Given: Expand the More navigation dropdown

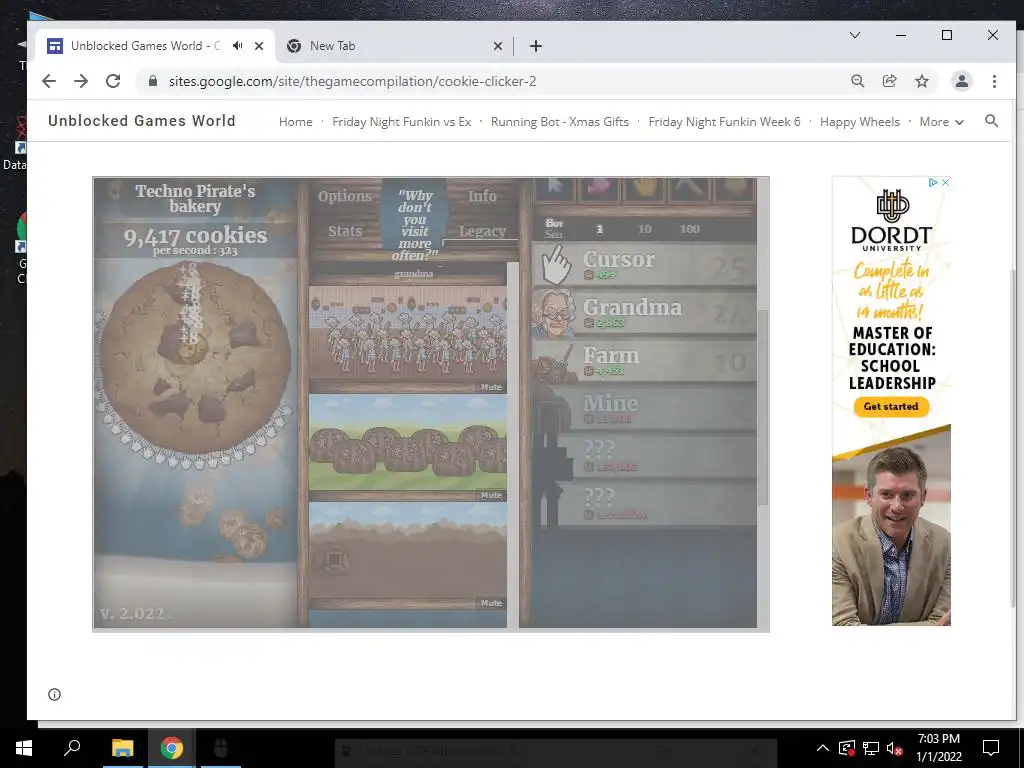Looking at the screenshot, I should (941, 121).
